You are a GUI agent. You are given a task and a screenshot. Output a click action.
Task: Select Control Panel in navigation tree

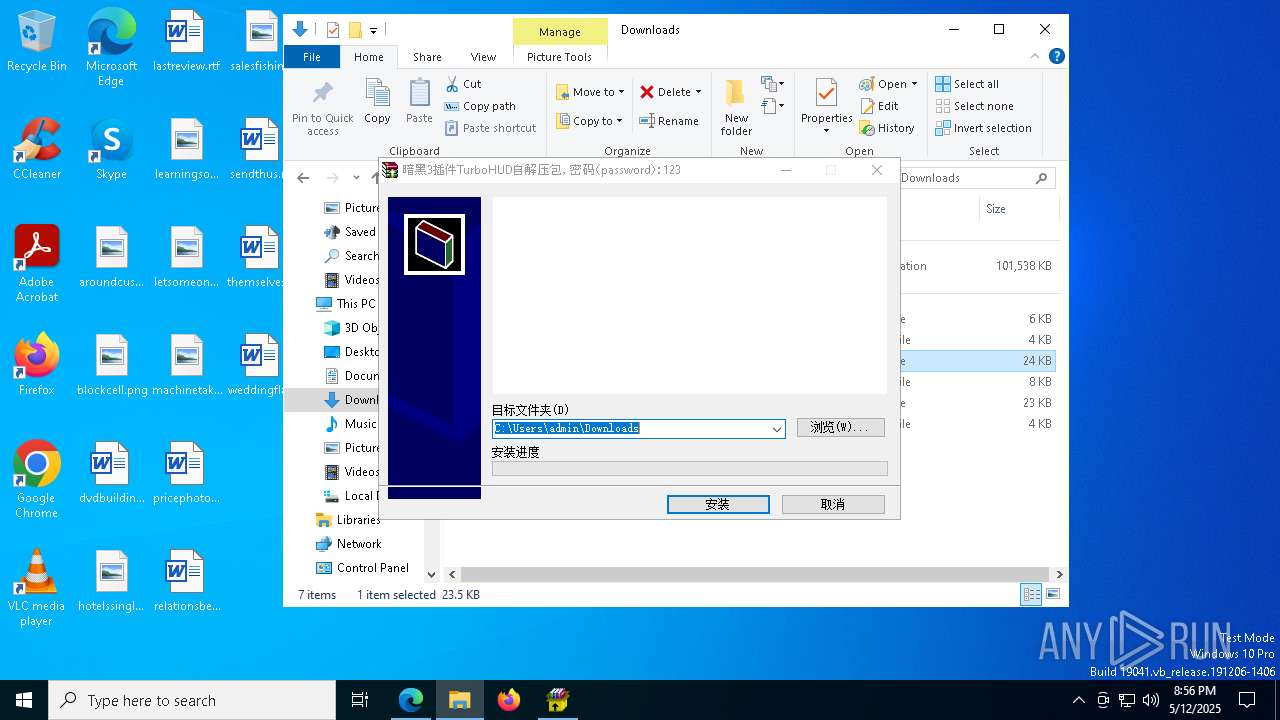point(362,568)
